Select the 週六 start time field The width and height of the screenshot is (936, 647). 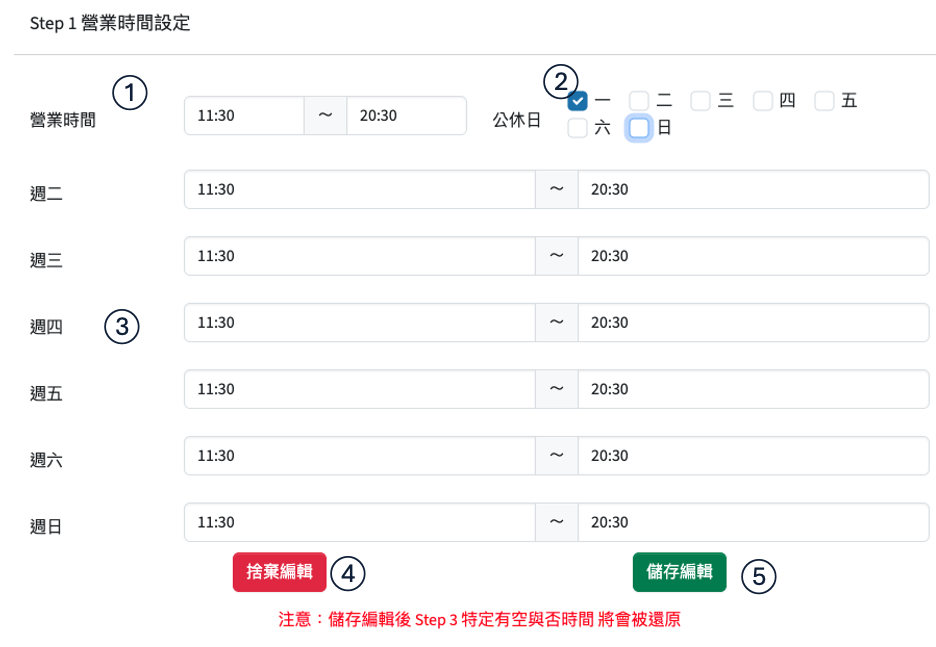(x=359, y=456)
